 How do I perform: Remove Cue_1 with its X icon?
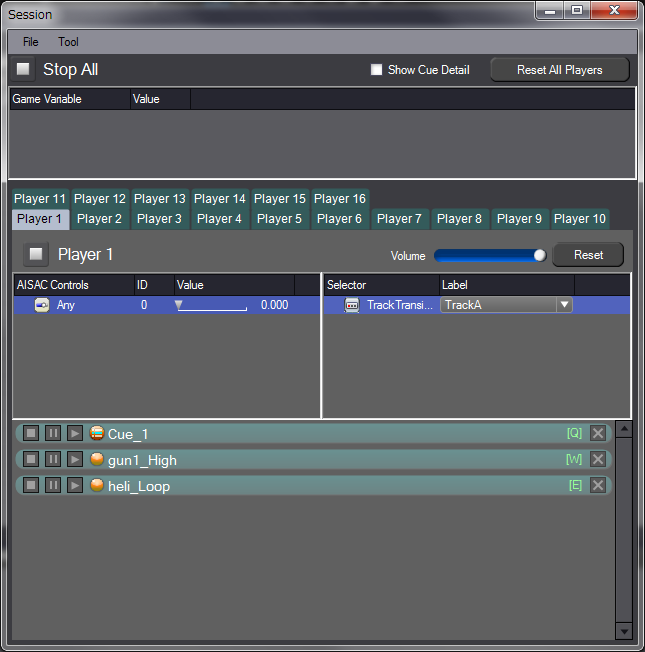coord(598,434)
